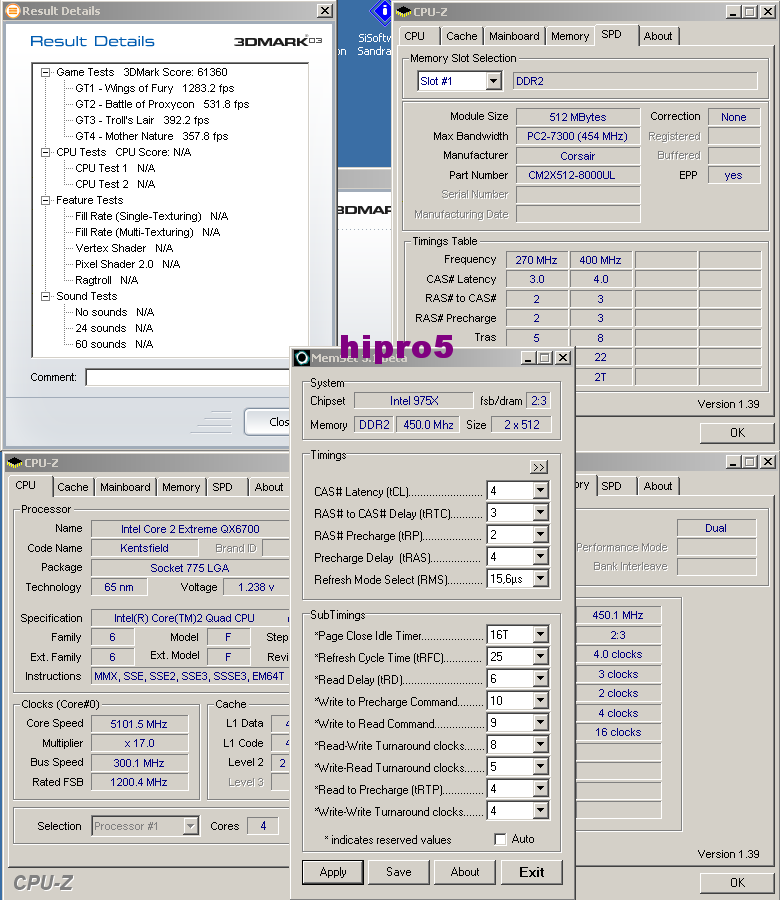
Task: Switch to Cache tab in top CPU-Z window
Action: pyautogui.click(x=461, y=36)
